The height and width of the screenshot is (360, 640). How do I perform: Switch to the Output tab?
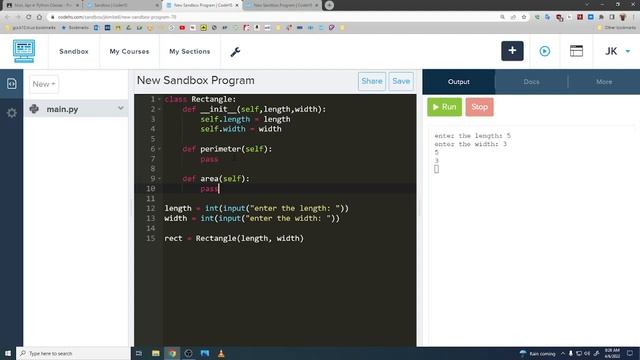point(459,82)
